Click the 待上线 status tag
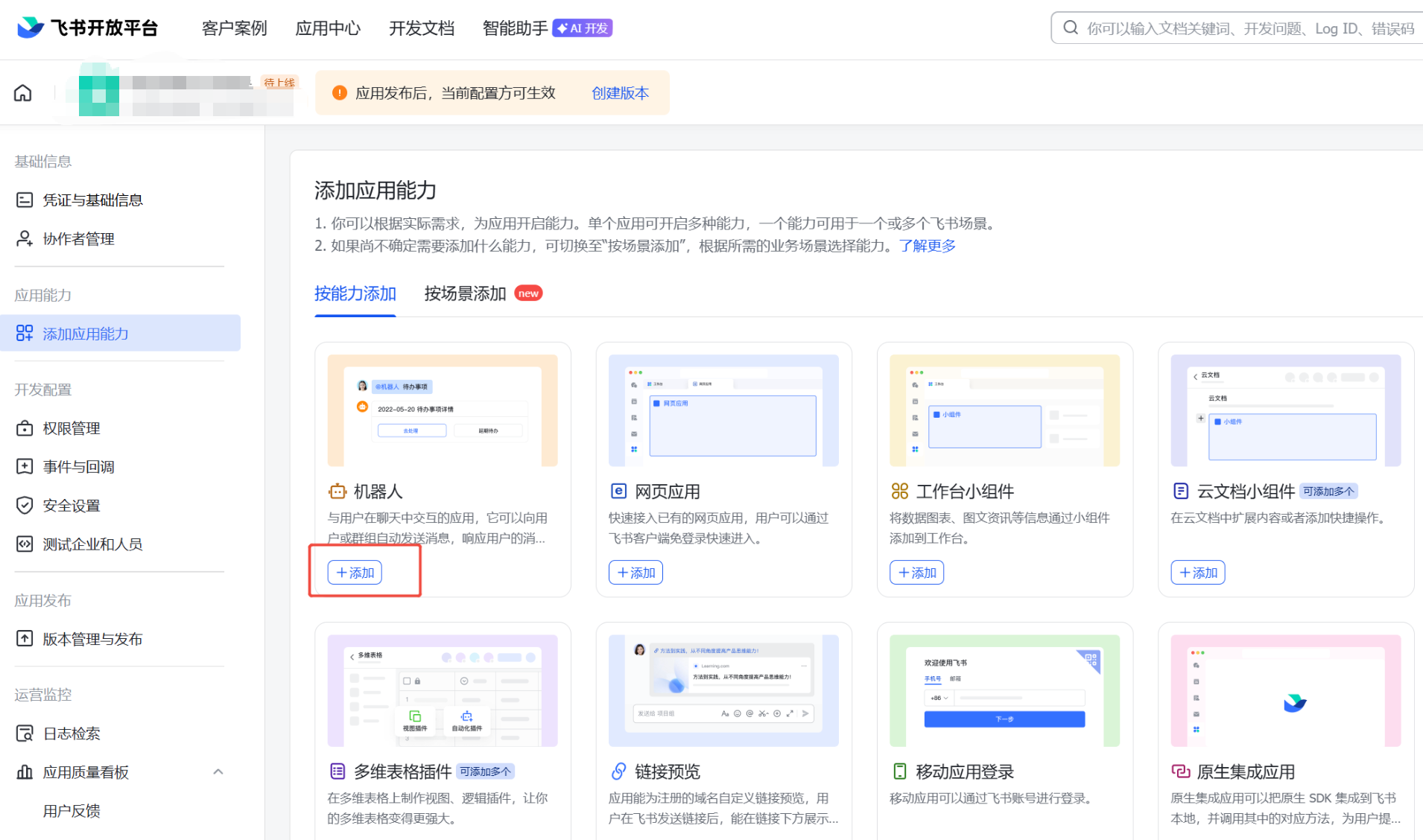 279,82
